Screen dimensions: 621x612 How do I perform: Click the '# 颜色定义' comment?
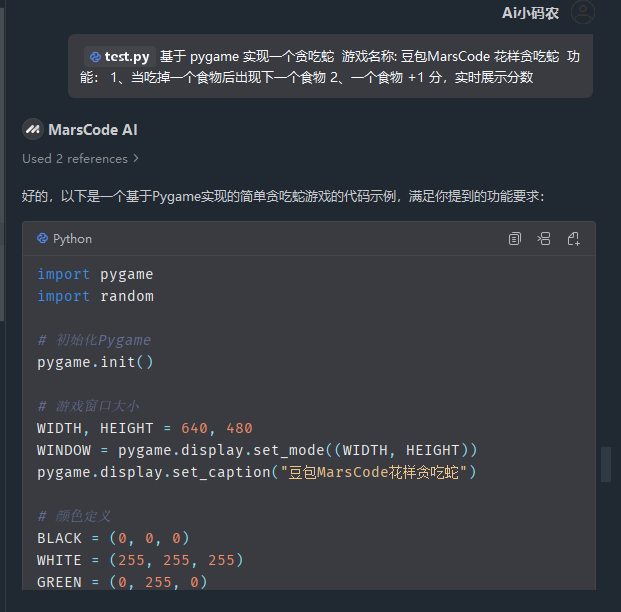click(74, 516)
